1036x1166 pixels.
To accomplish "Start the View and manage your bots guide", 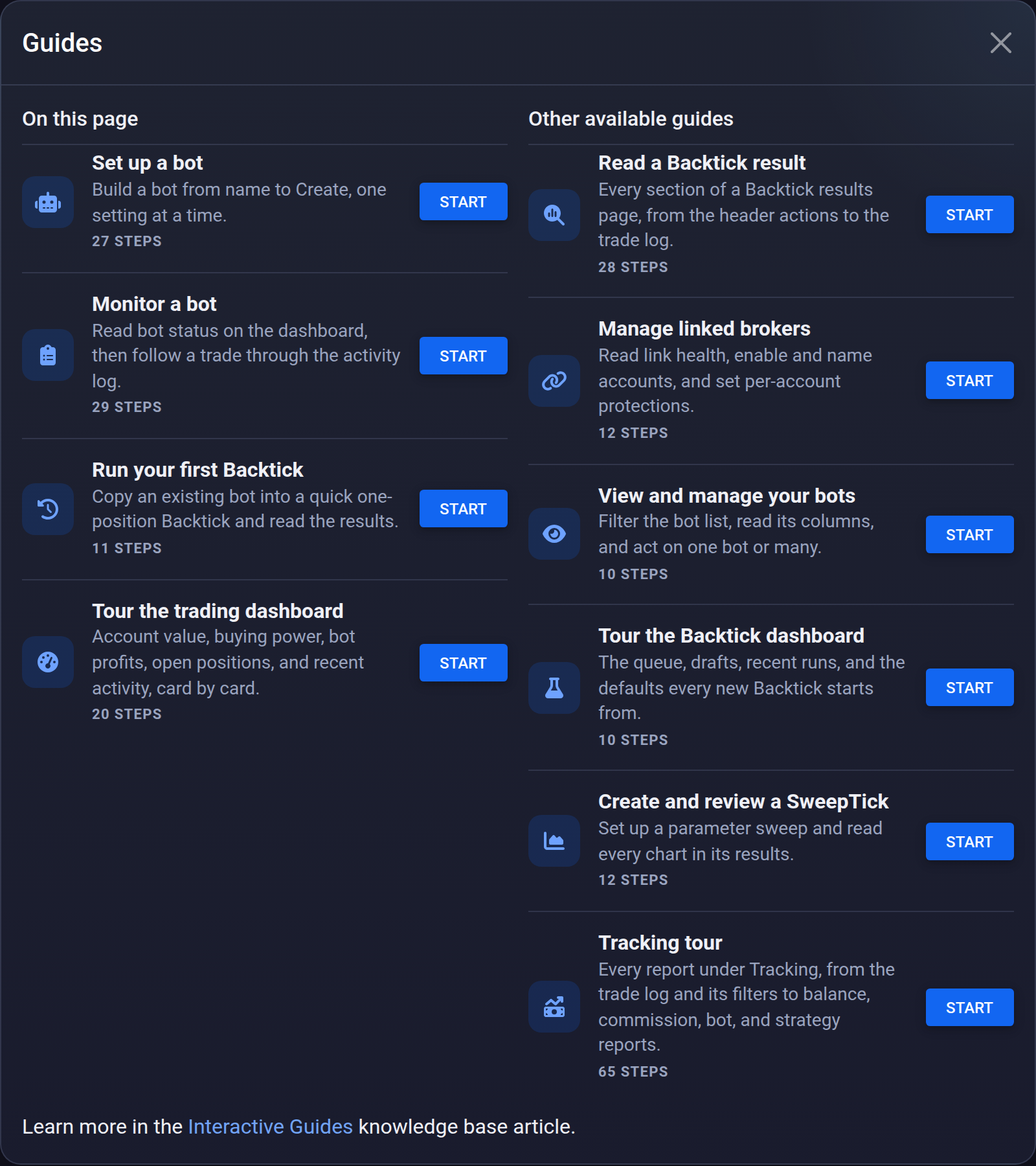I will pyautogui.click(x=970, y=534).
